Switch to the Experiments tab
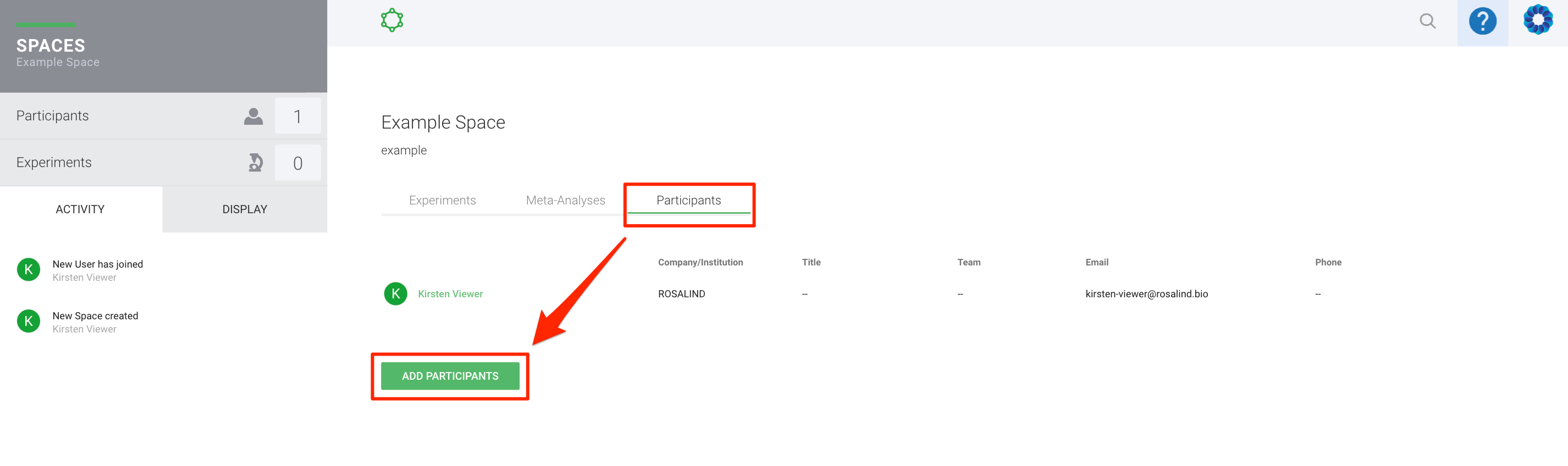 [442, 200]
